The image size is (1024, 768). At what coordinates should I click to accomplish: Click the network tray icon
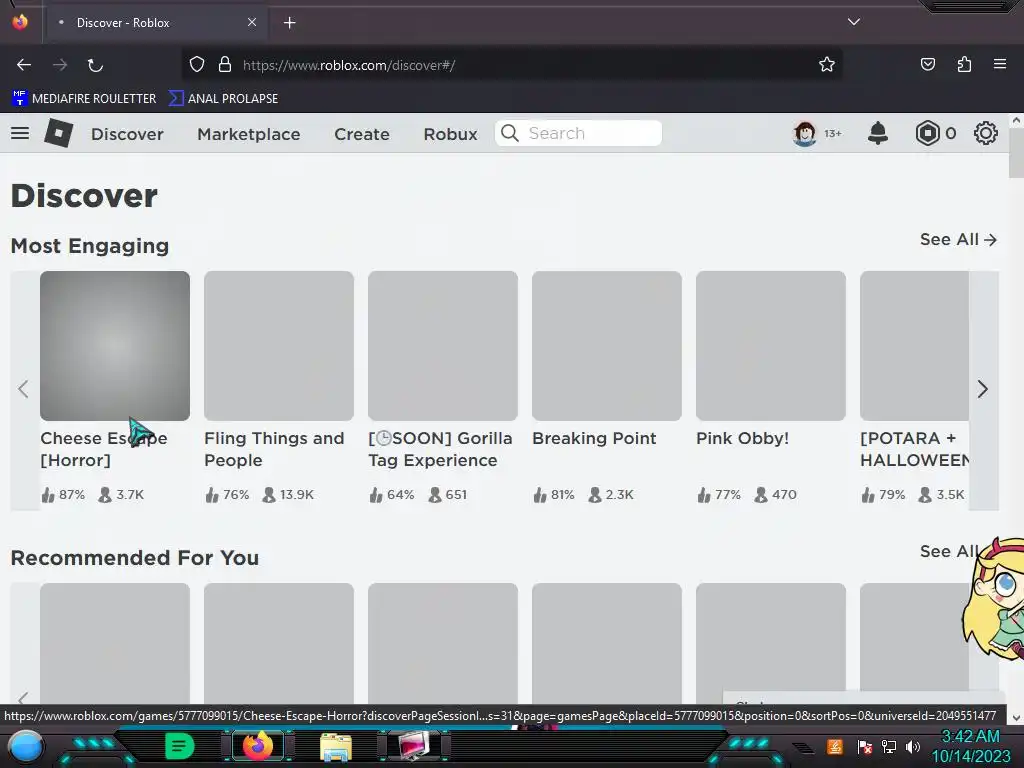coord(888,746)
